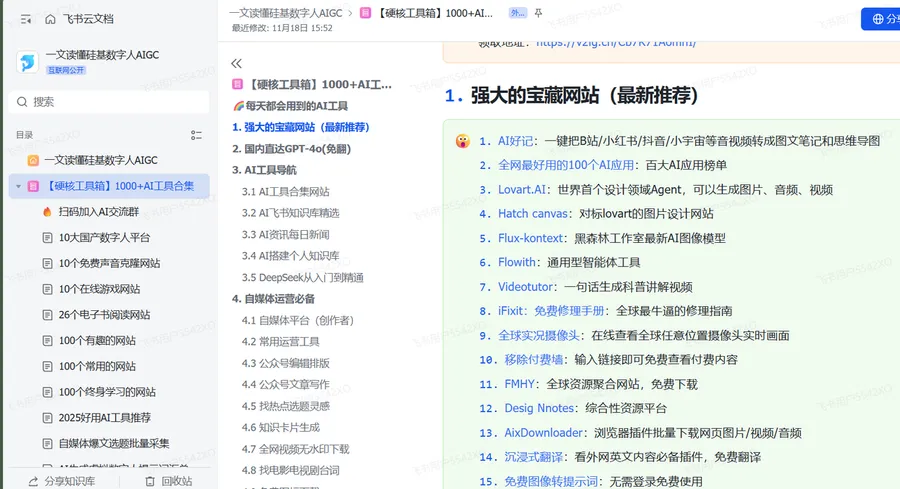Jump to outline item 3.1 AI工具合集网站
Image resolution: width=900 pixels, height=489 pixels.
tap(285, 192)
